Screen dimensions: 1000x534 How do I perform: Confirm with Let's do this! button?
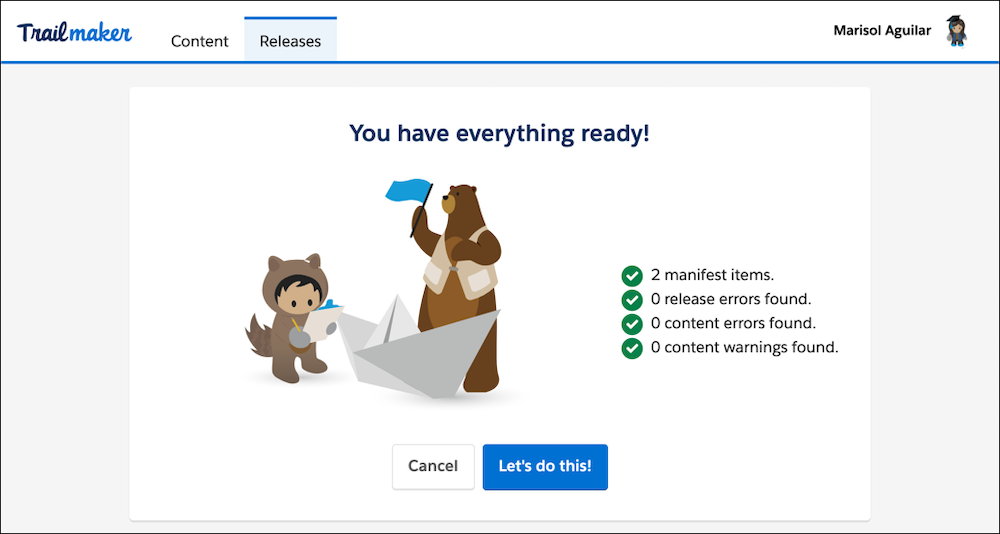[x=545, y=466]
